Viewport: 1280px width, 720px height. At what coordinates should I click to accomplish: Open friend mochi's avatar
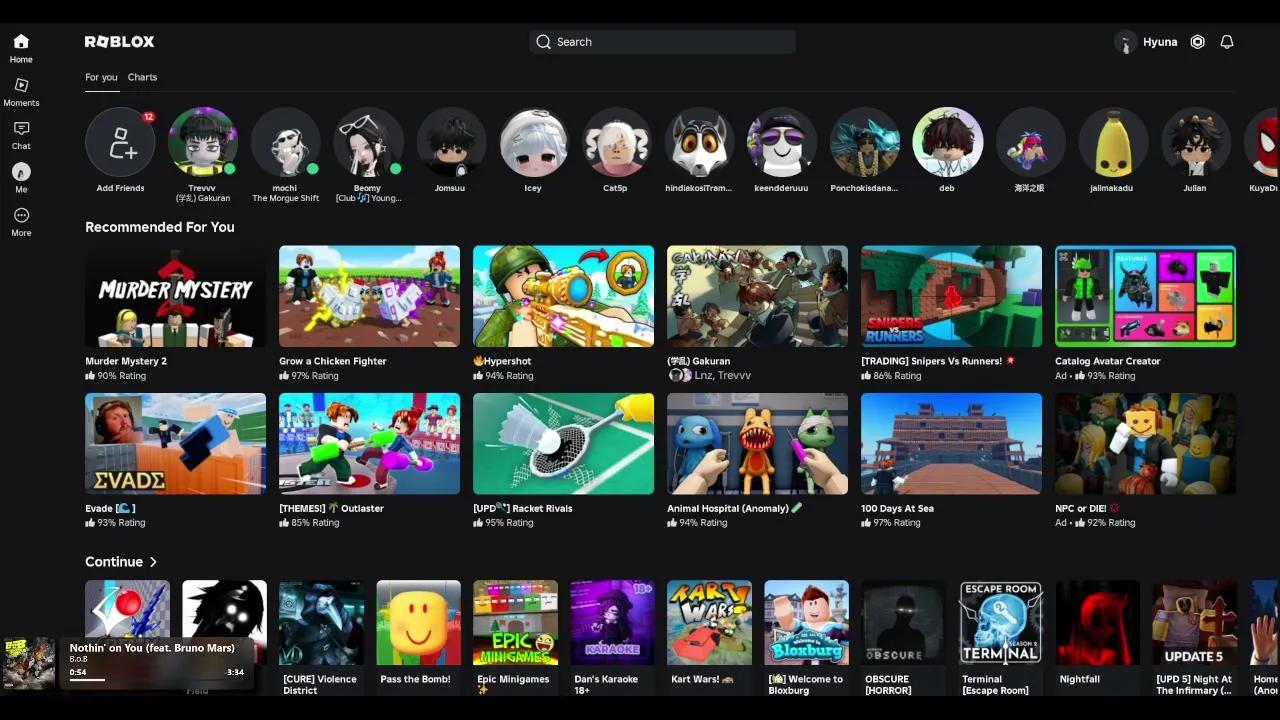click(x=286, y=142)
